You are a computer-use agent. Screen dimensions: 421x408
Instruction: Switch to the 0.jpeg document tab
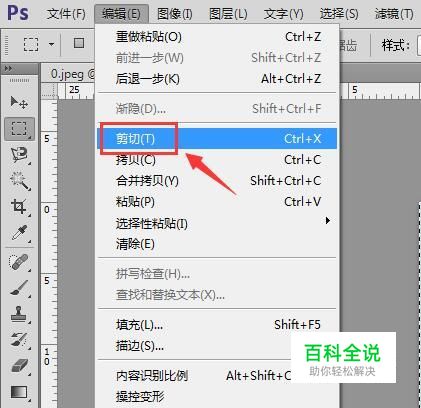tap(68, 74)
